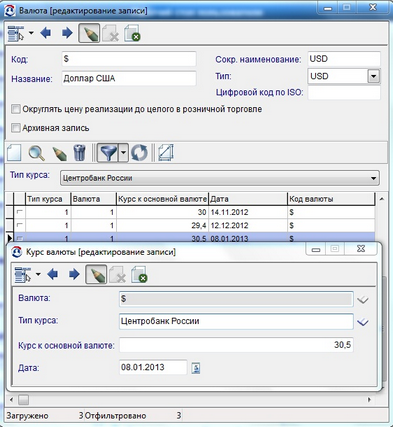Click the copy pages icon in rates toolbar
The image size is (393, 427).
click(166, 153)
